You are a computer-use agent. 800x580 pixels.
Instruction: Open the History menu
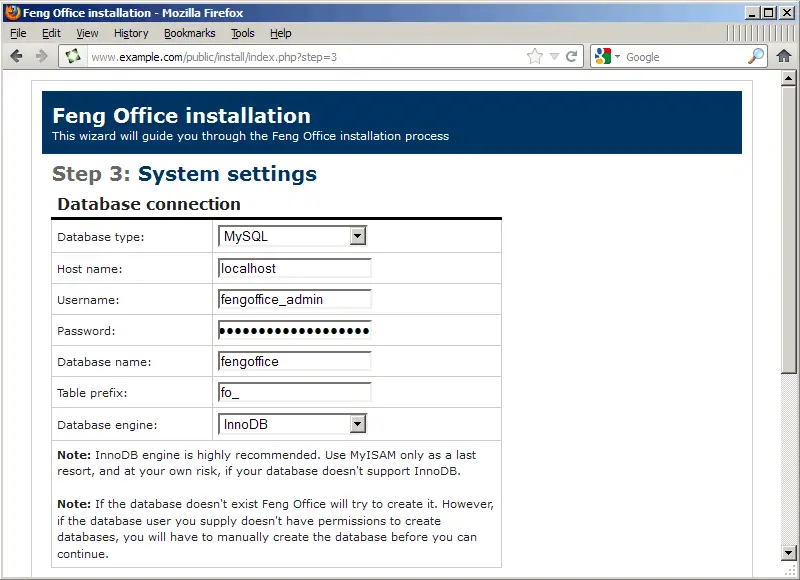[x=131, y=33]
